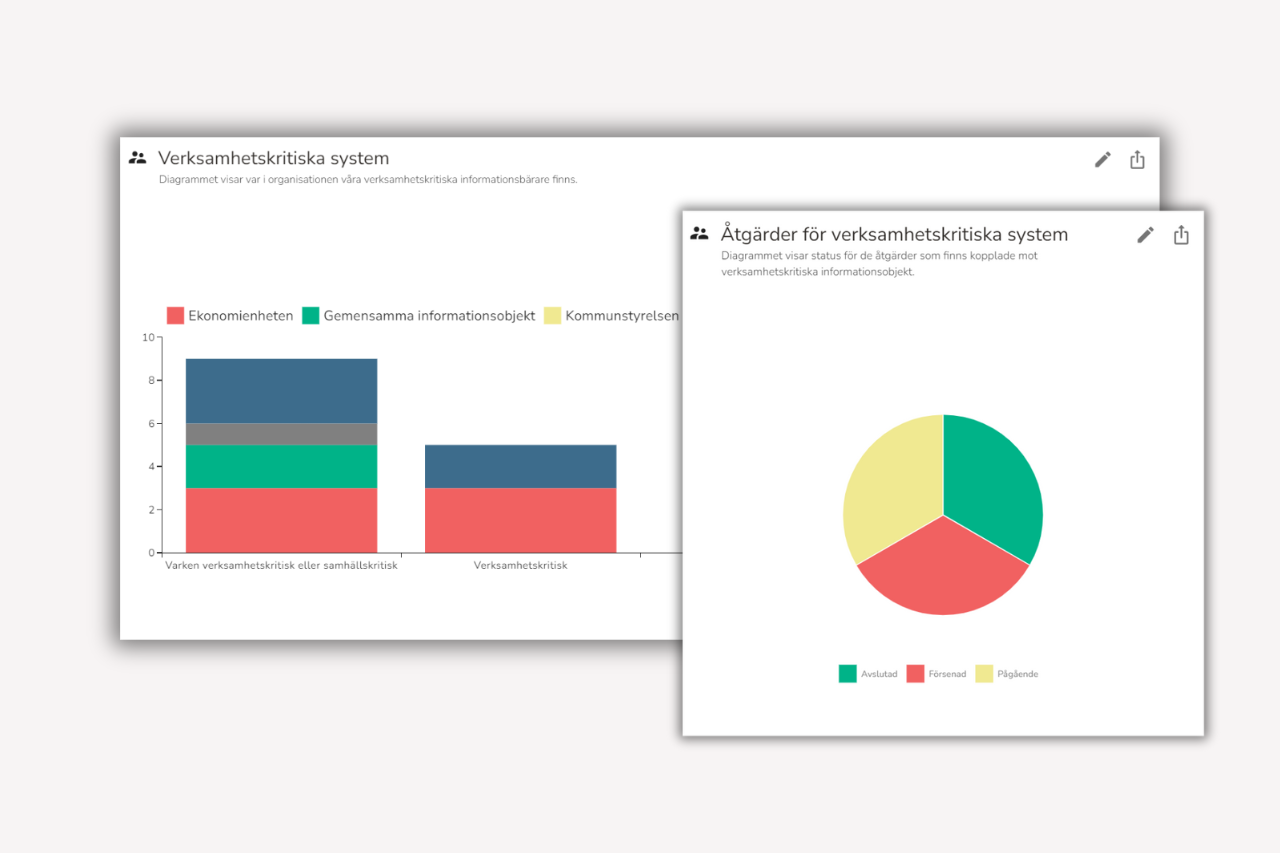Screen dimensions: 1280x853
Task: Toggle the Ekonomienheten legend entry
Action: coord(230,316)
